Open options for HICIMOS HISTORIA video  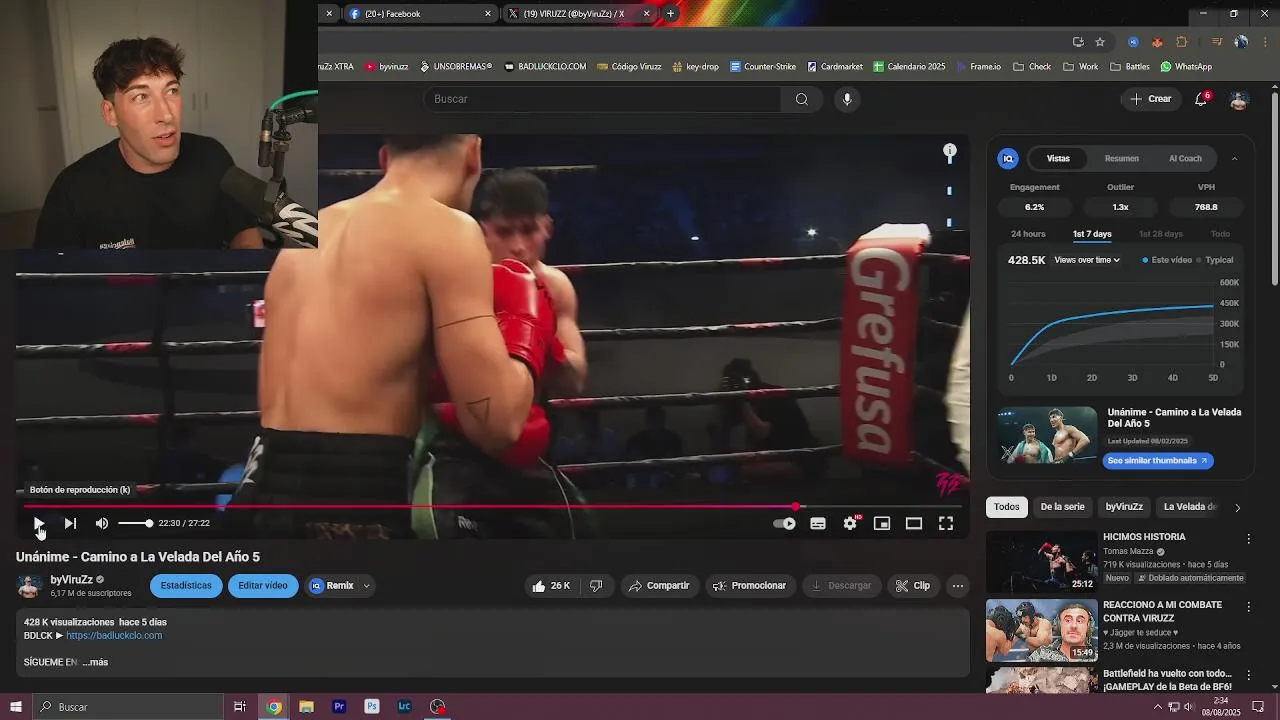click(1248, 539)
